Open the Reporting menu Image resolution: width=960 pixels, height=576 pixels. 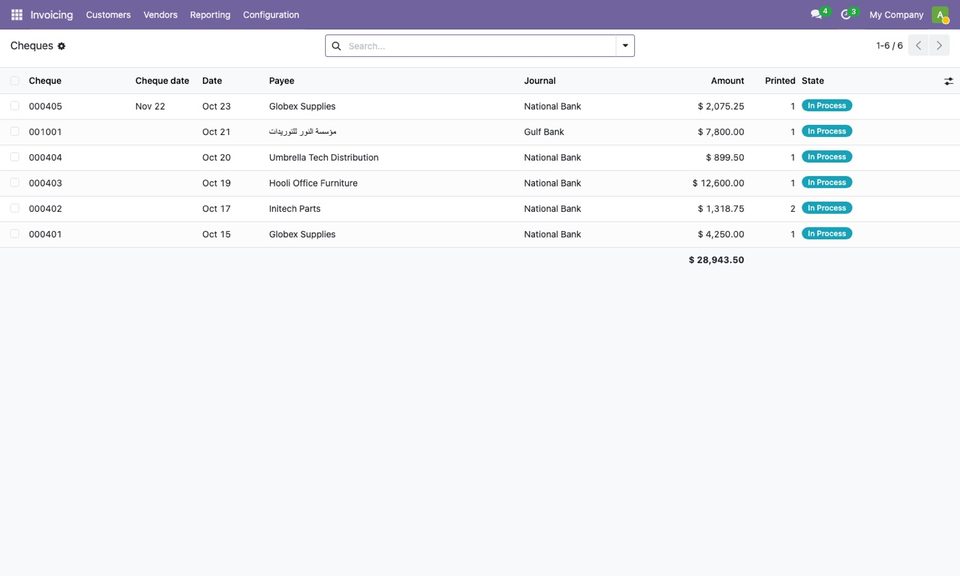(210, 15)
